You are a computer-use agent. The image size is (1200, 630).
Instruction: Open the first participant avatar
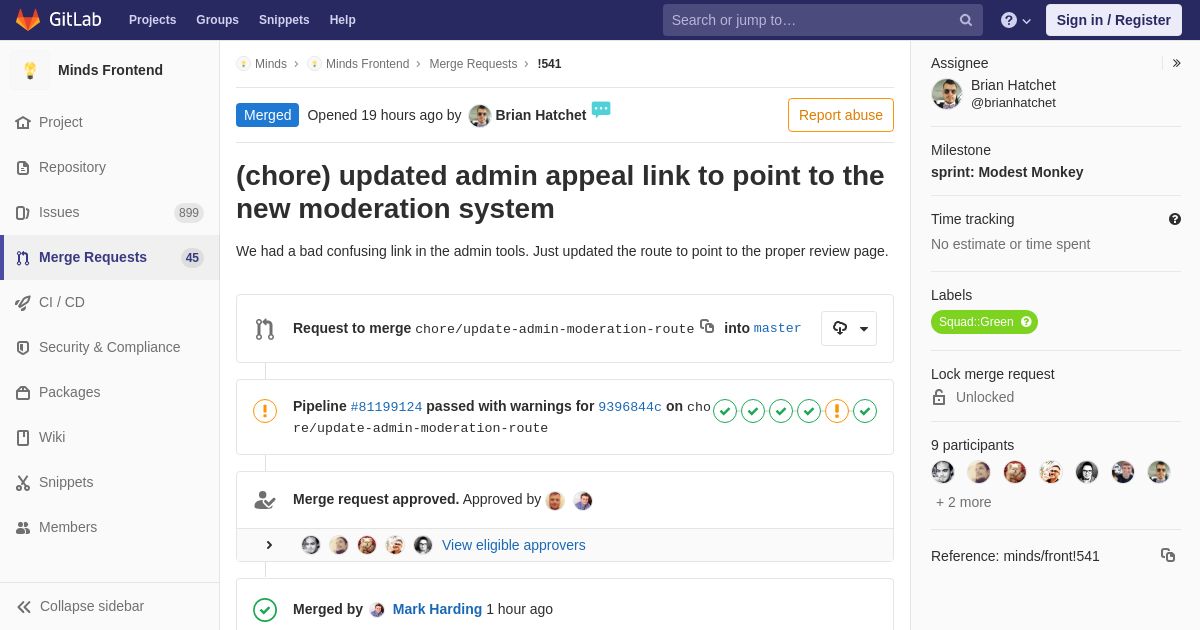click(943, 472)
